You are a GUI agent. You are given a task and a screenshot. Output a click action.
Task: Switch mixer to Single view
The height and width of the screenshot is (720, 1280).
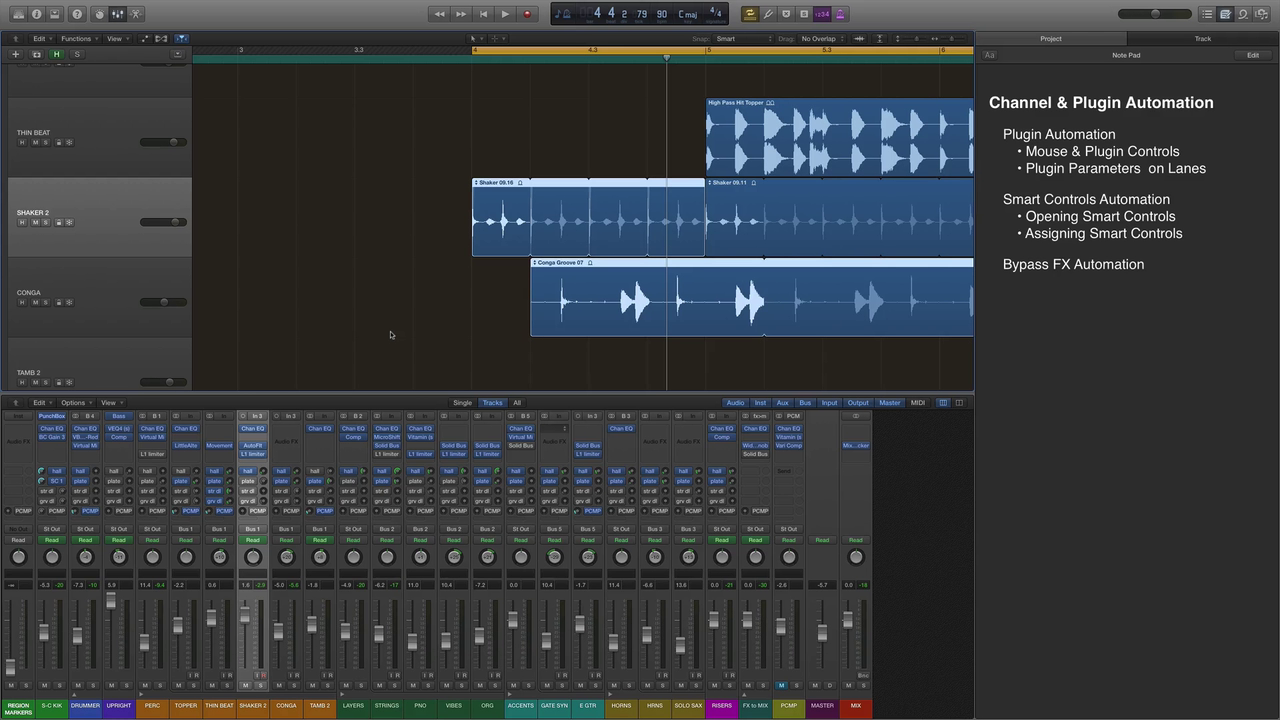tap(462, 403)
